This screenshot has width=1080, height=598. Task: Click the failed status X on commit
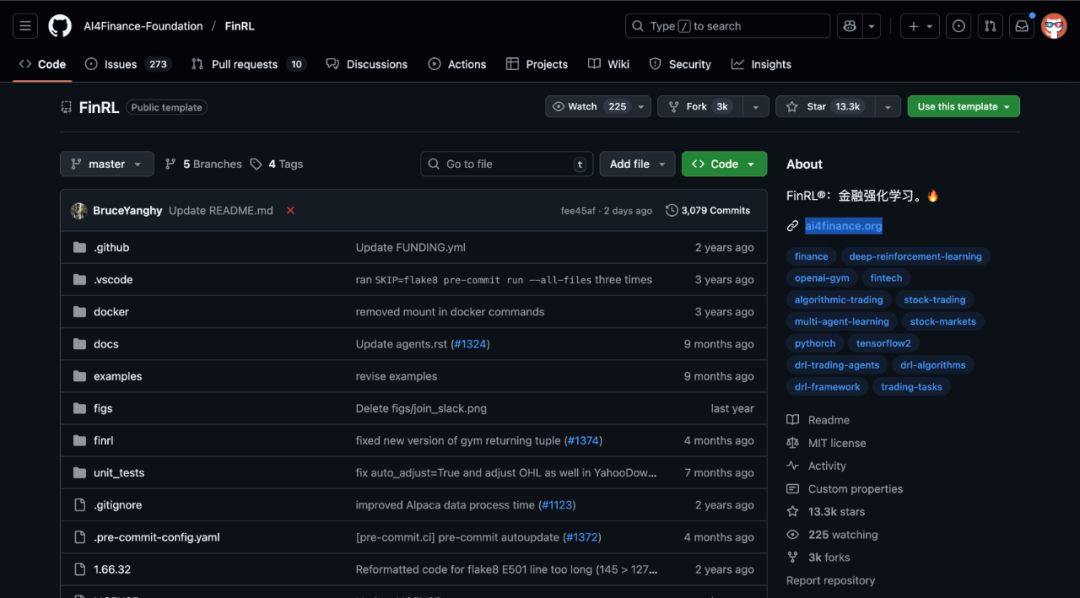291,211
